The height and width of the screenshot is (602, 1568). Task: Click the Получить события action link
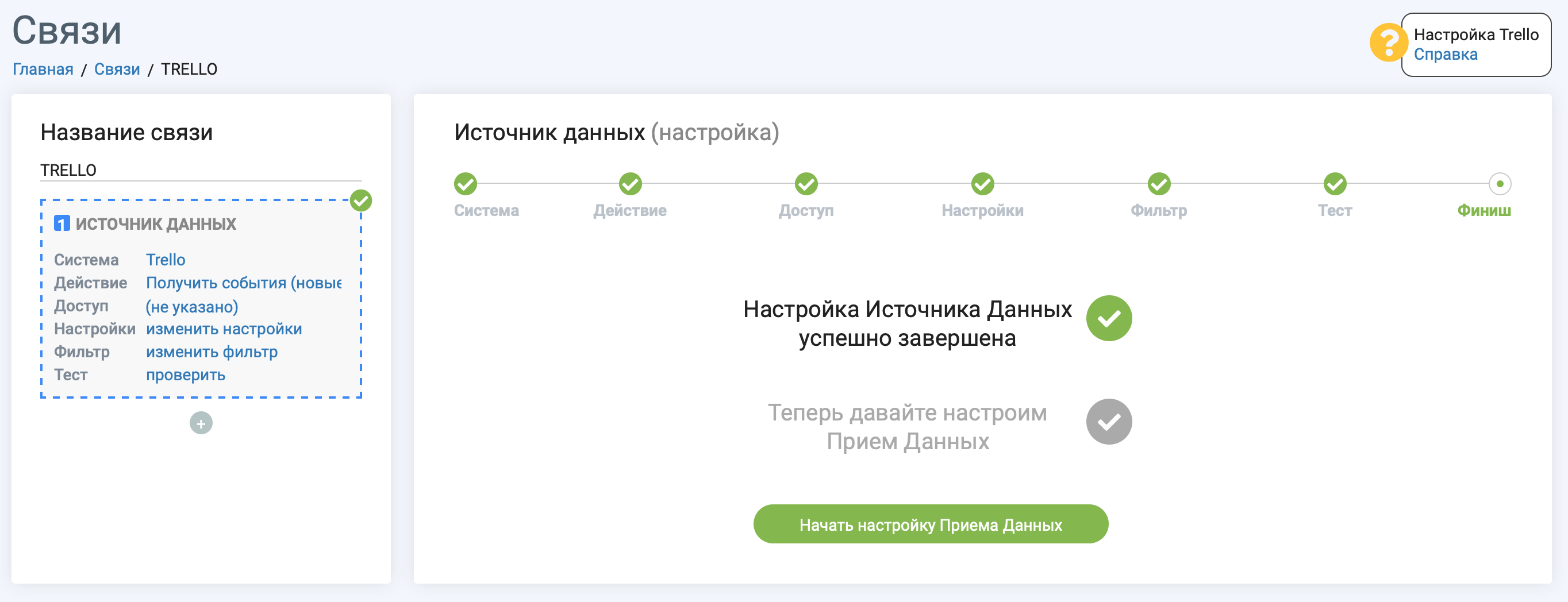(244, 283)
